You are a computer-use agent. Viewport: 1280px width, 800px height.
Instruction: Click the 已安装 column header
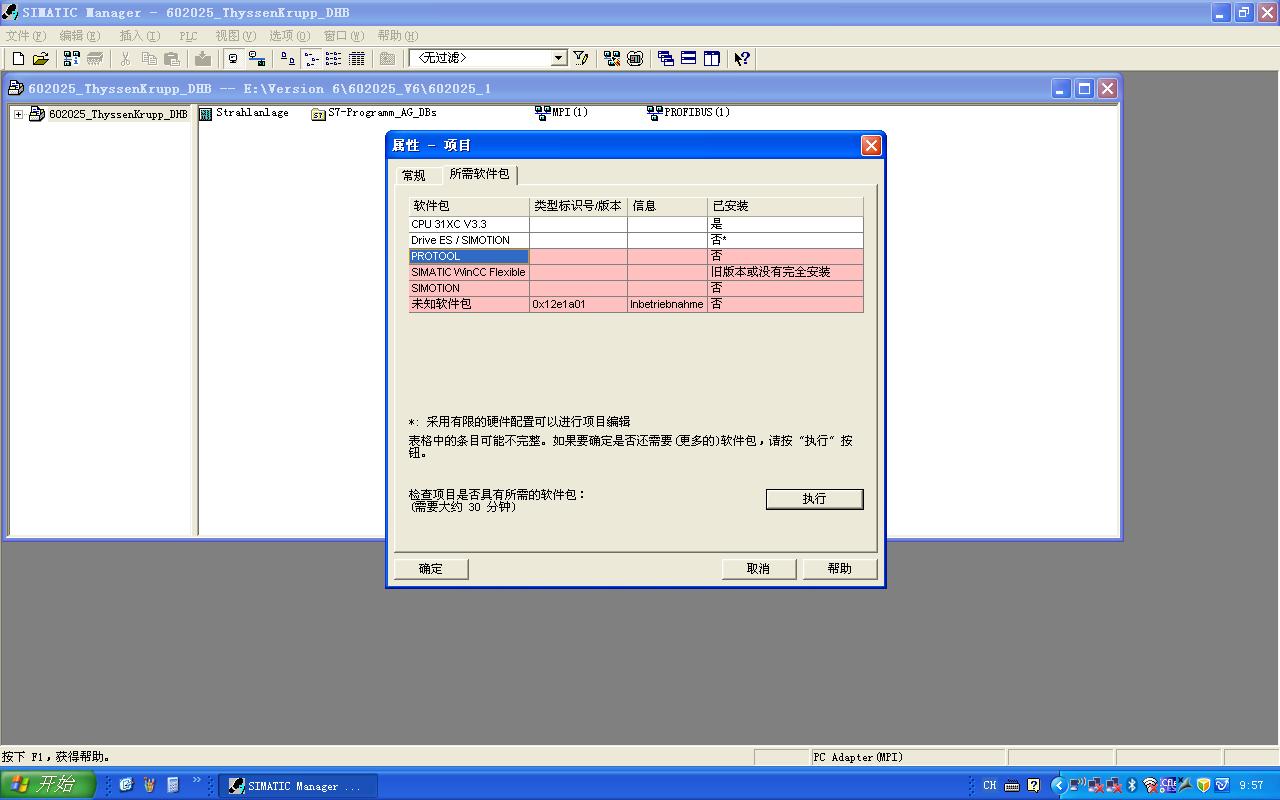click(786, 206)
